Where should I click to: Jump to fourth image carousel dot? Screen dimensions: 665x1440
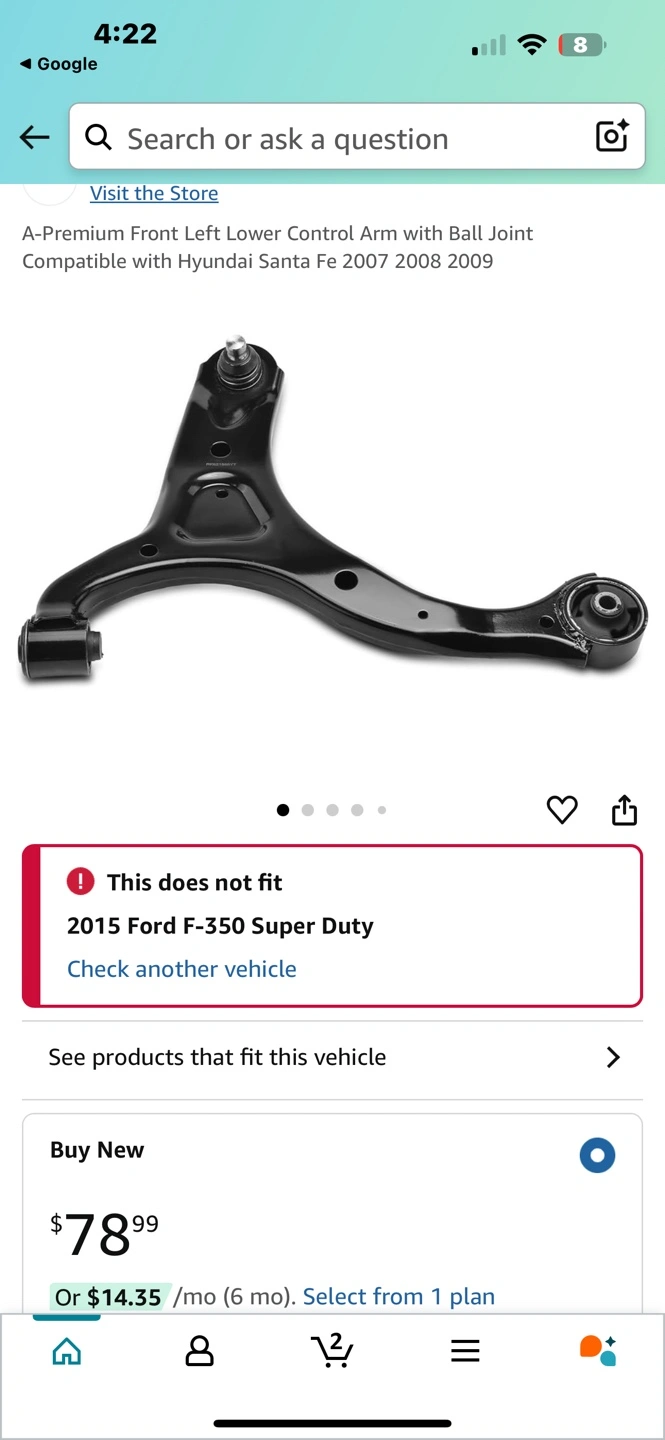357,810
